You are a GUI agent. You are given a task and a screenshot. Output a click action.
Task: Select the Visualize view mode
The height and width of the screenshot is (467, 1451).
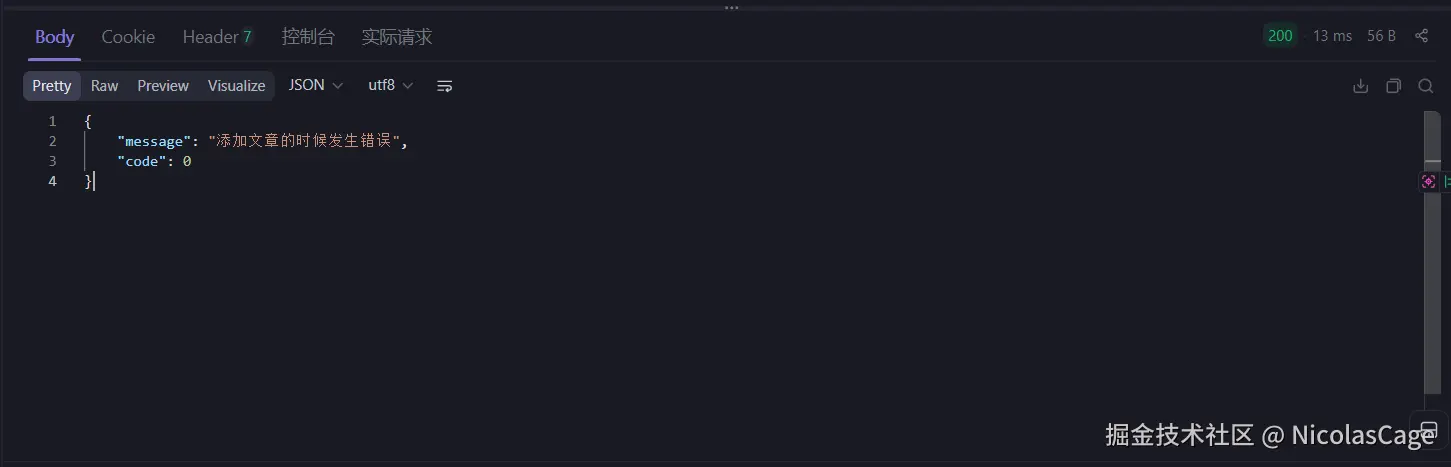(237, 86)
